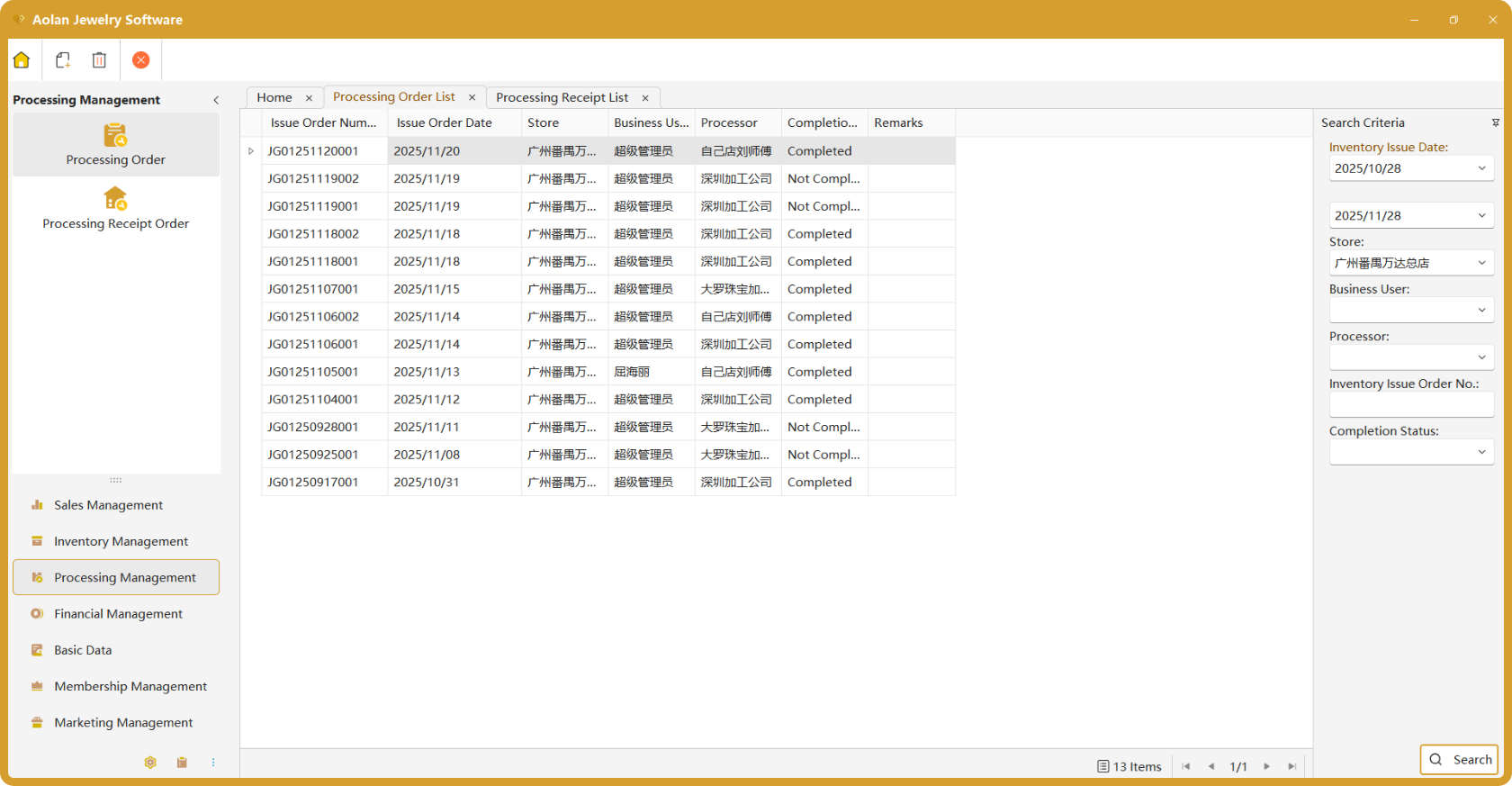Viewport: 1512px width, 786px height.
Task: Sort by the Issue Order Date column header
Action: tap(445, 123)
